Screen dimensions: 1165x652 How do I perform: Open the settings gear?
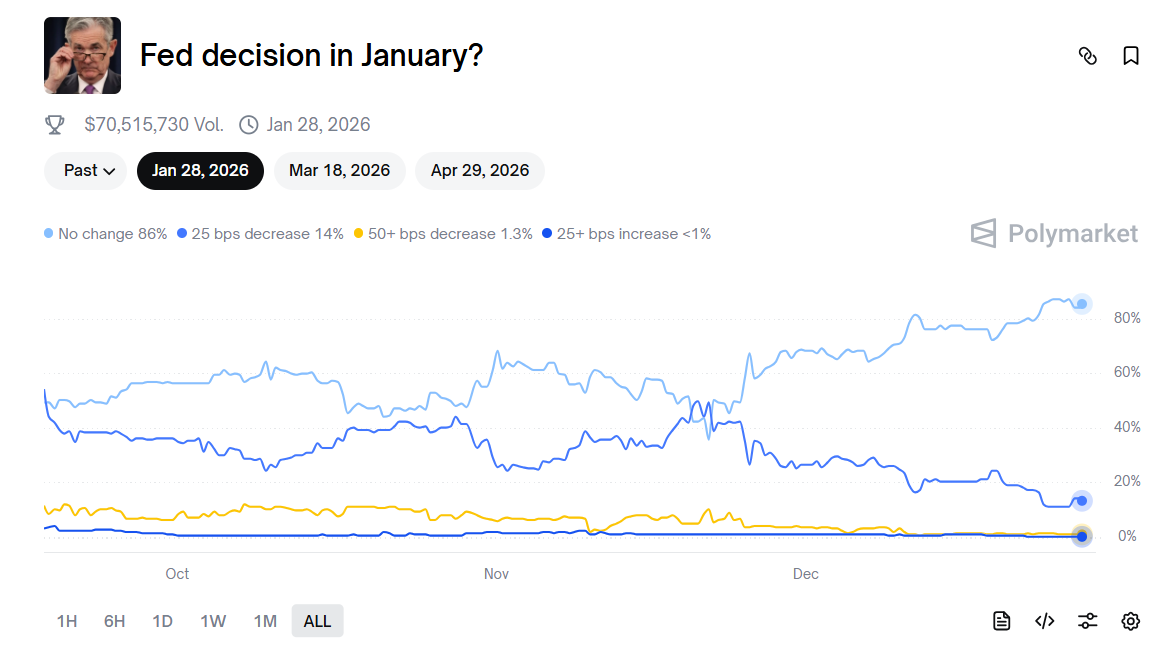[x=1130, y=621]
